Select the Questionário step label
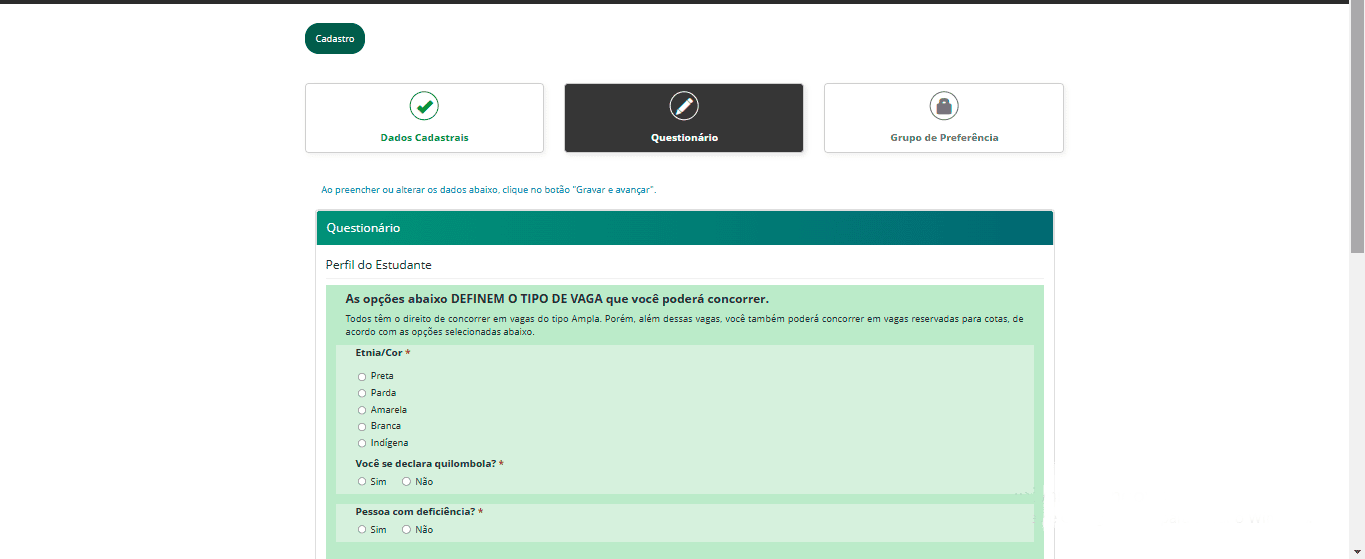 click(x=684, y=138)
